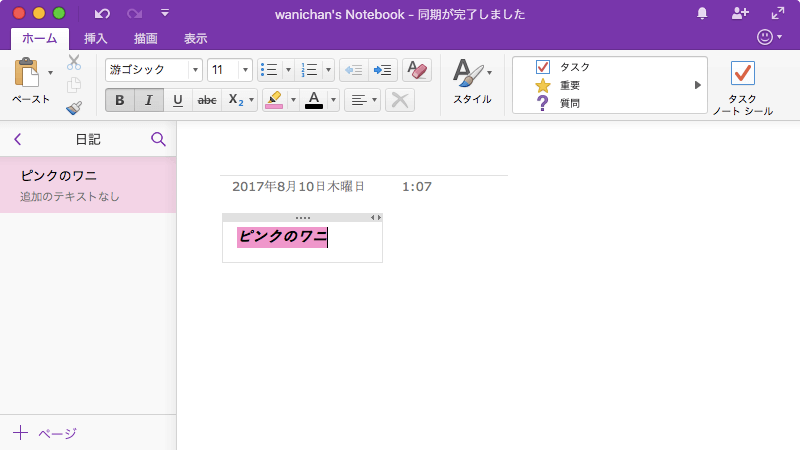This screenshot has height=450, width=800.
Task: Click the font size field showing 11
Action: coord(223,70)
